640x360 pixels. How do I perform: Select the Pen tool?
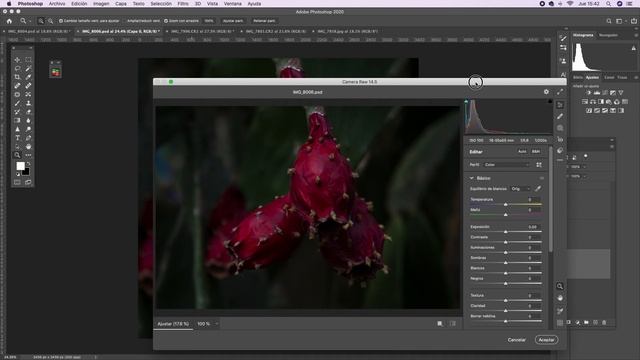tap(28, 138)
